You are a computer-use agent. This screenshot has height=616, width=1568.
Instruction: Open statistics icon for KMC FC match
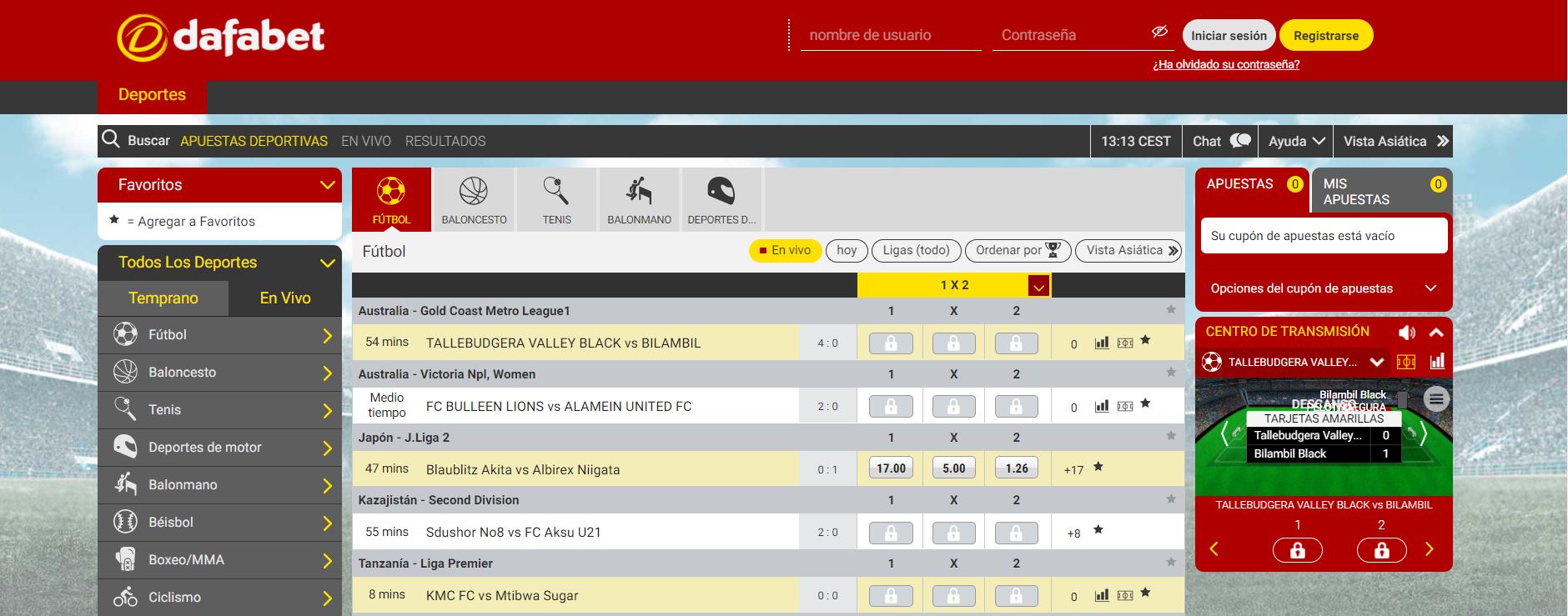click(x=1102, y=594)
